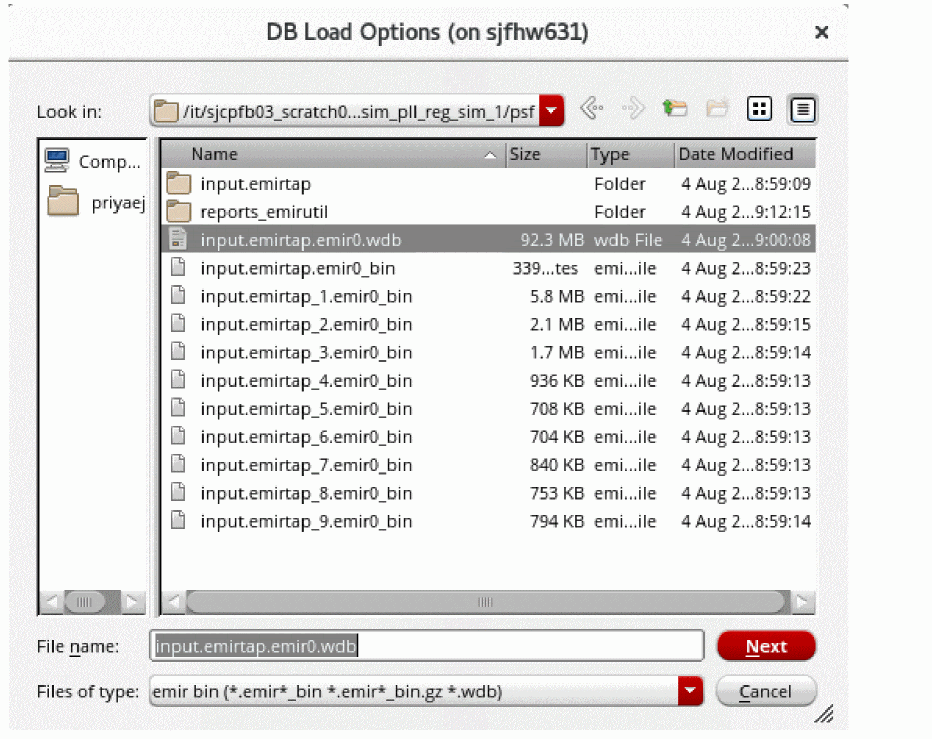
Task: Select priyaej folder in sidebar
Action: [x=63, y=201]
